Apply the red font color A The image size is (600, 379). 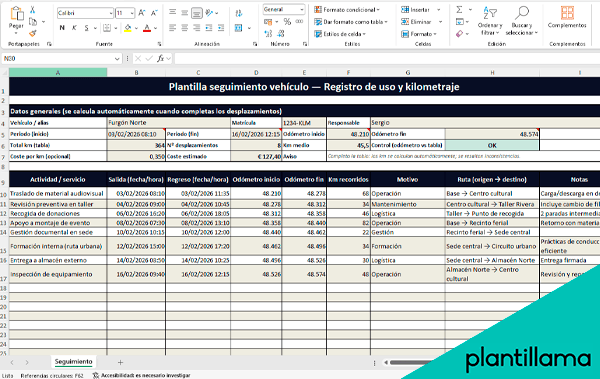coord(147,28)
